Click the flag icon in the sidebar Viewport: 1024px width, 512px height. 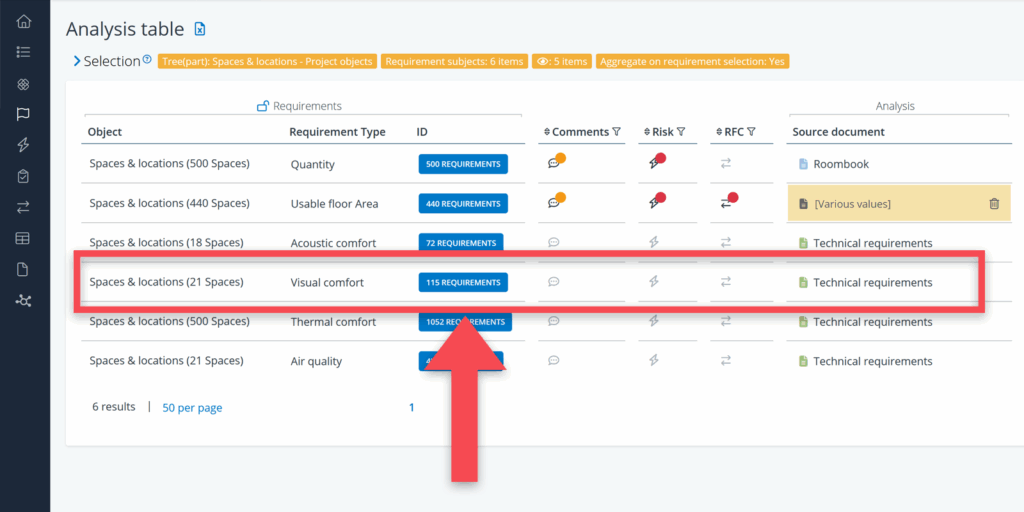click(x=24, y=114)
